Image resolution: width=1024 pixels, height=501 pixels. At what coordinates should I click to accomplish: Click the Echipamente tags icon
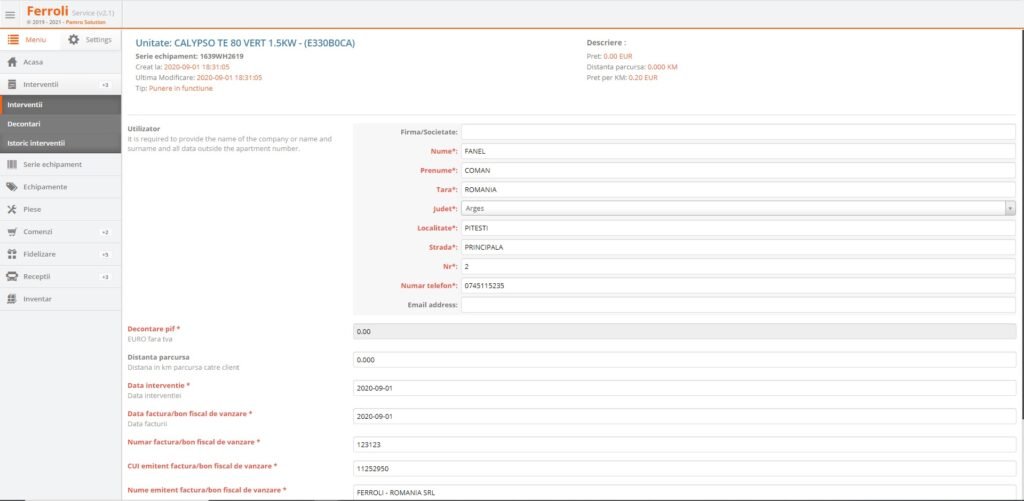[12, 187]
